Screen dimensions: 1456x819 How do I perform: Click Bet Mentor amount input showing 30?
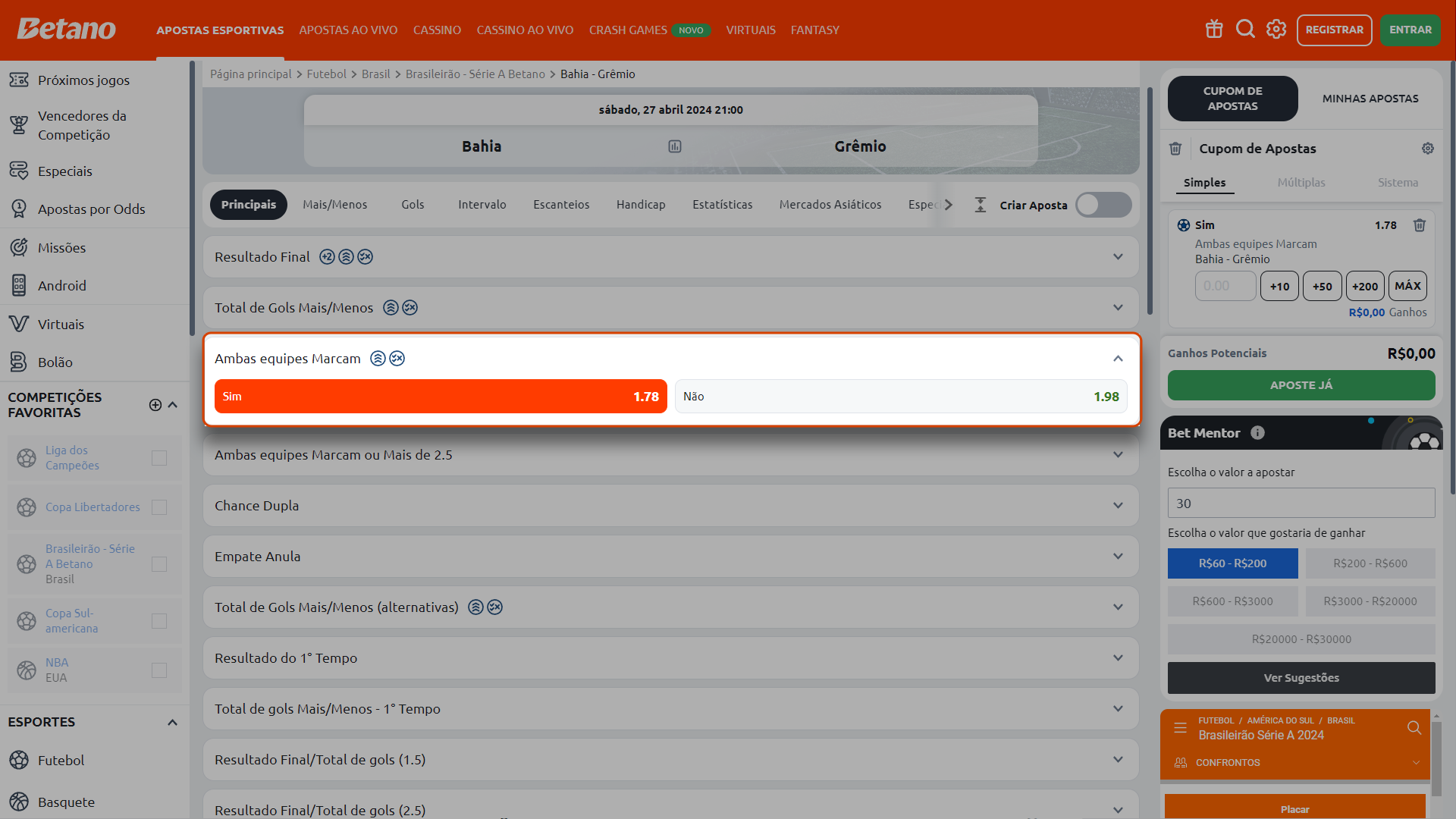[x=1301, y=503]
